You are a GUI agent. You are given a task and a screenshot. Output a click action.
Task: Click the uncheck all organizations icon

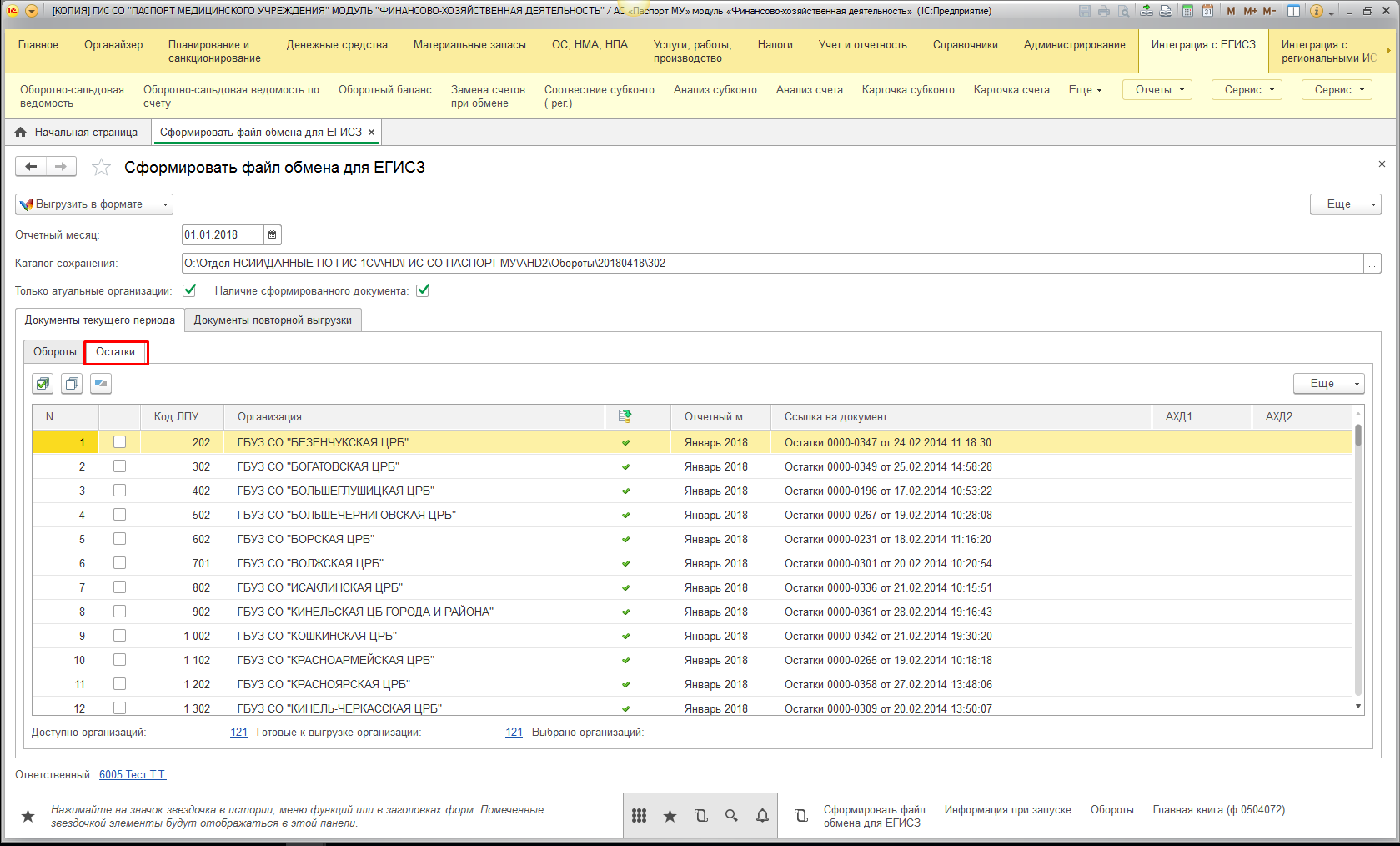pyautogui.click(x=72, y=384)
